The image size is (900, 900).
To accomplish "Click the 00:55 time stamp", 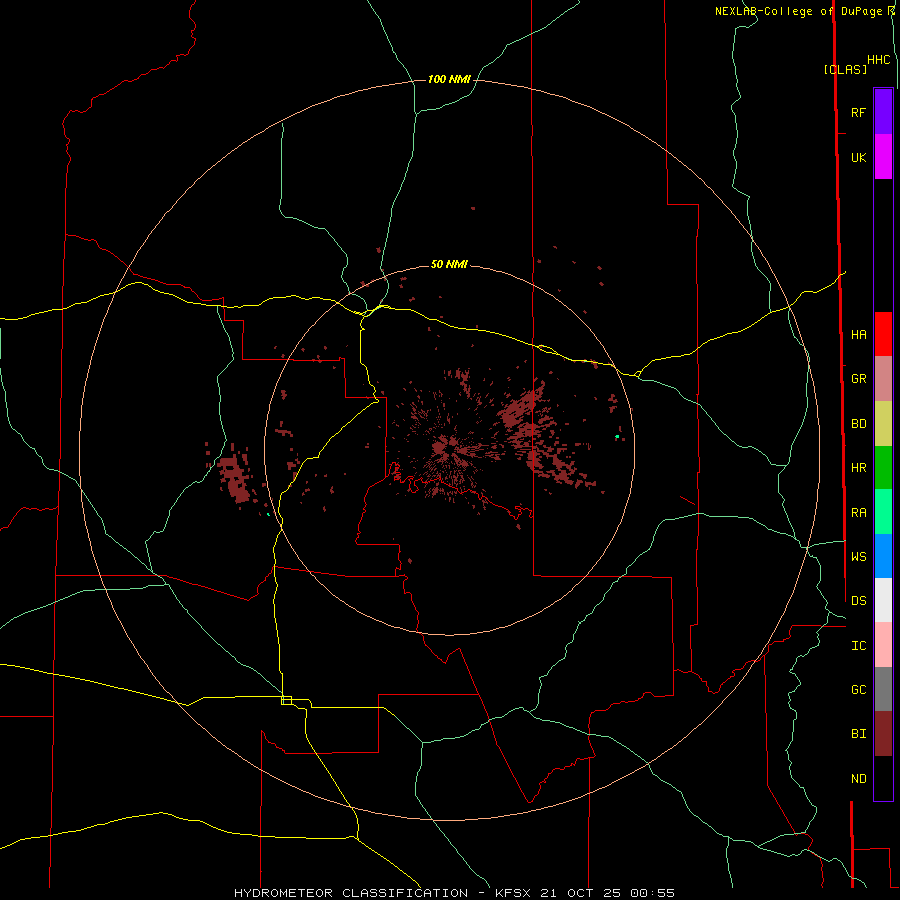I will coord(652,893).
